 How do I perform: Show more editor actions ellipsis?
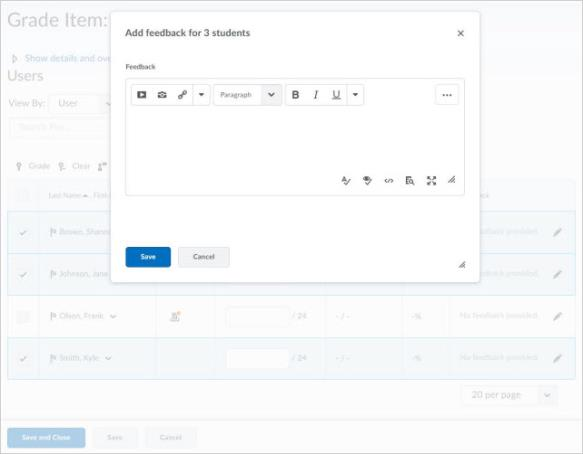pos(447,95)
